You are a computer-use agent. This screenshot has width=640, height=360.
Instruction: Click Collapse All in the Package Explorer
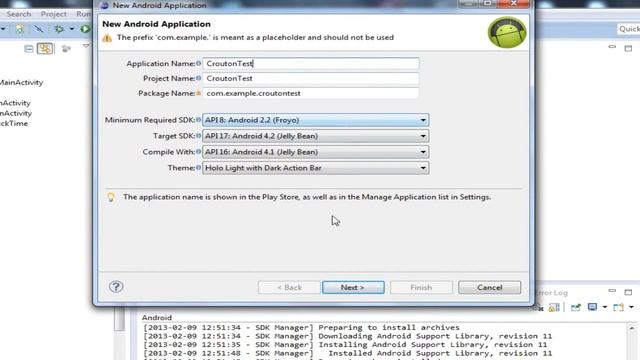[29, 49]
